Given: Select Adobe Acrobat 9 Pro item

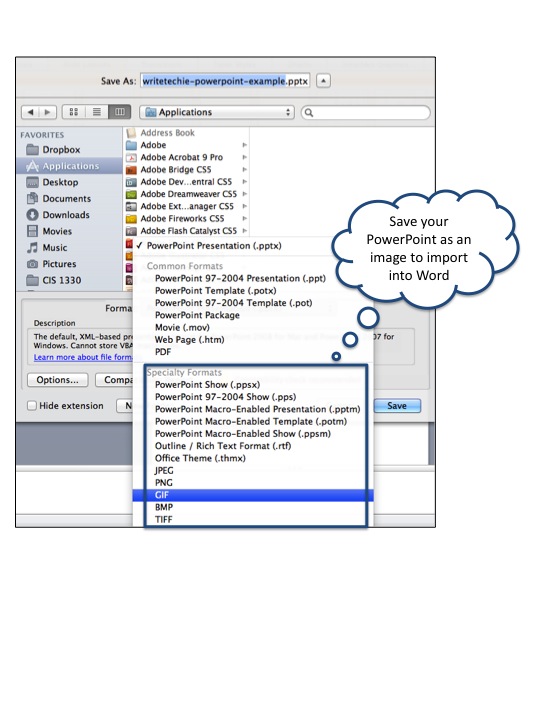Looking at the screenshot, I should tap(181, 157).
